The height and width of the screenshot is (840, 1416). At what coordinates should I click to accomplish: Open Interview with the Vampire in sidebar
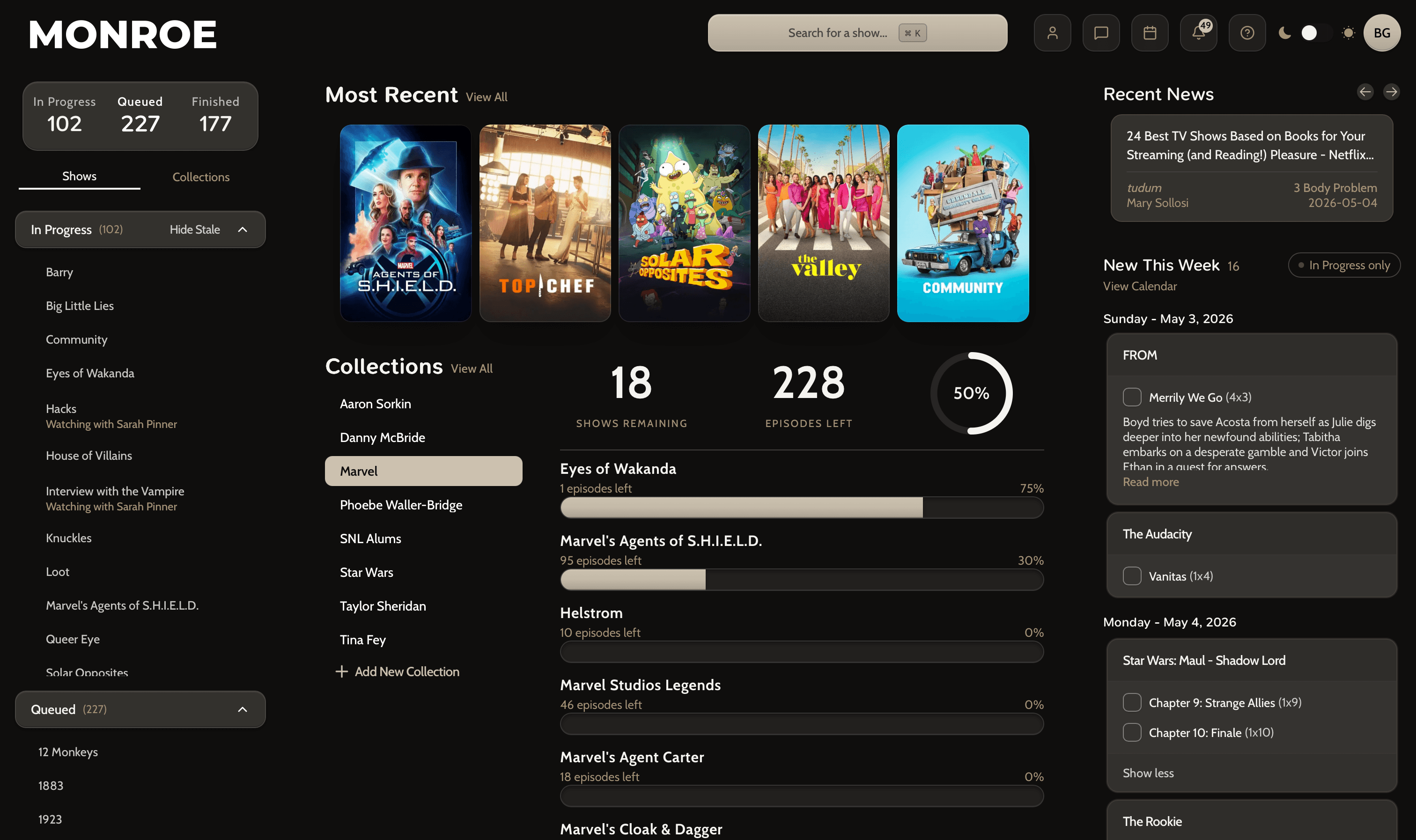(x=115, y=491)
